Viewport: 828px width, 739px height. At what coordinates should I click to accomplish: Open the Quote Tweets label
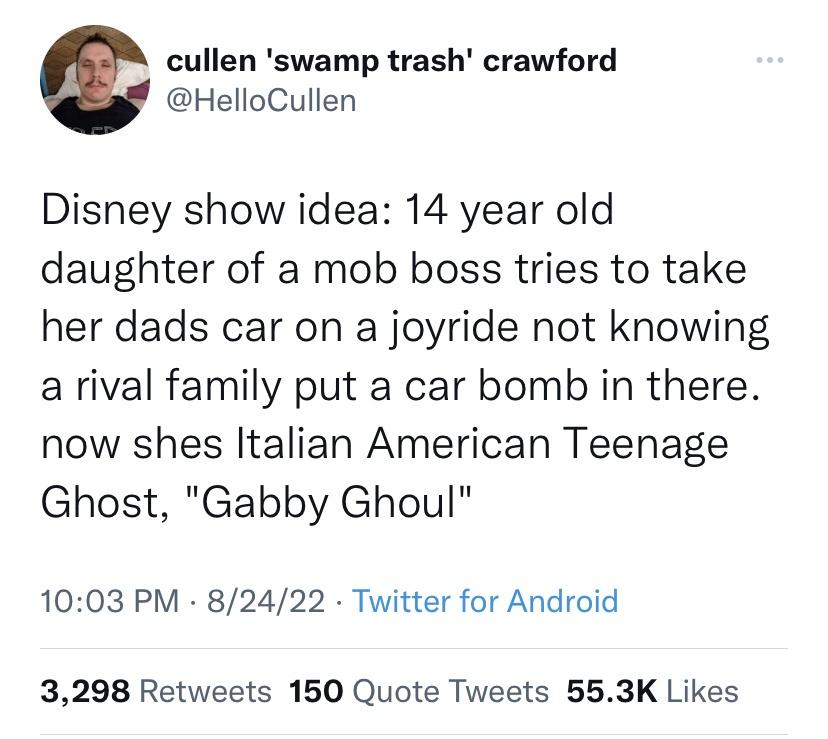[x=450, y=691]
